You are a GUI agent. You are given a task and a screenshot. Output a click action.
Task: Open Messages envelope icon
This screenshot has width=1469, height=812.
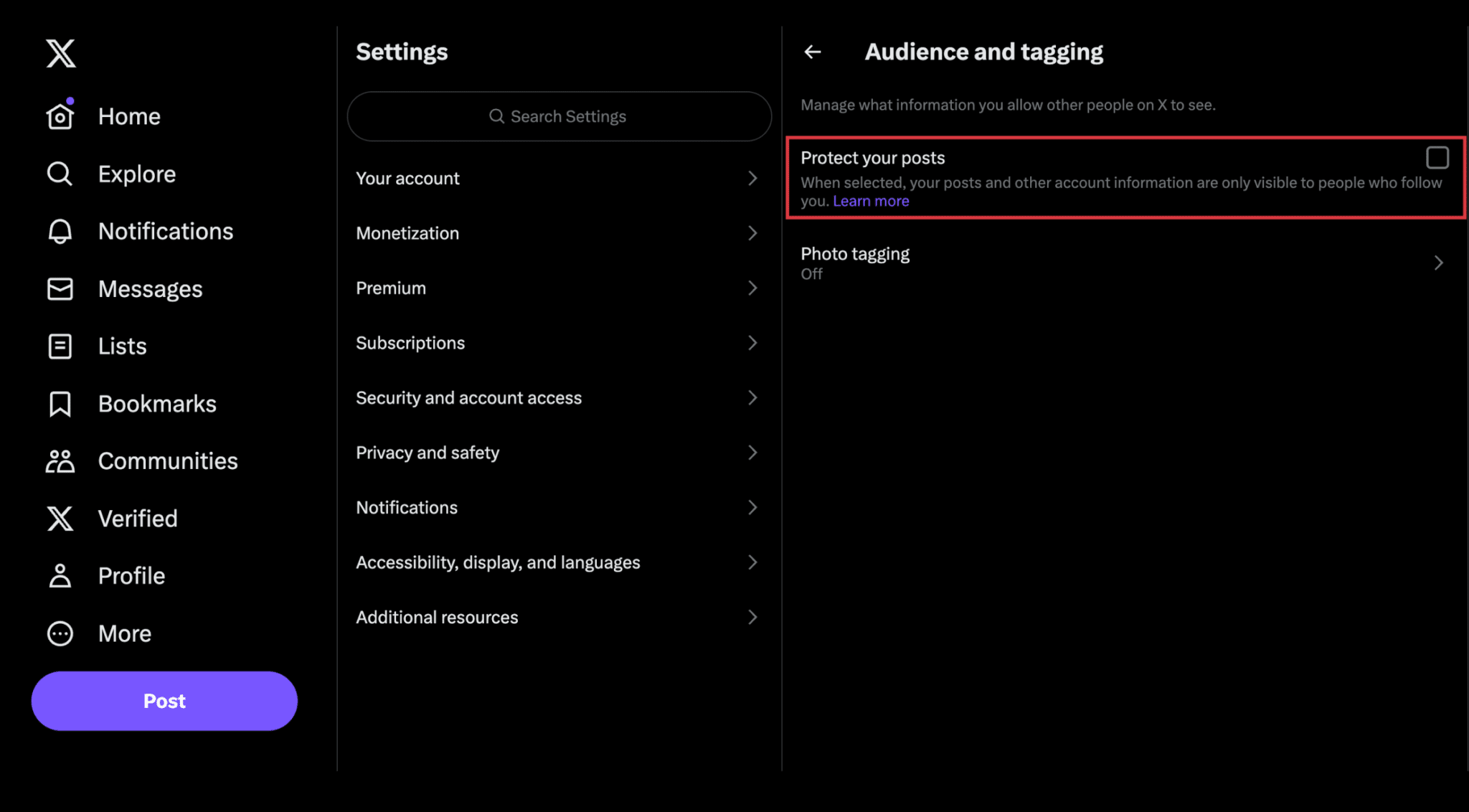[60, 289]
